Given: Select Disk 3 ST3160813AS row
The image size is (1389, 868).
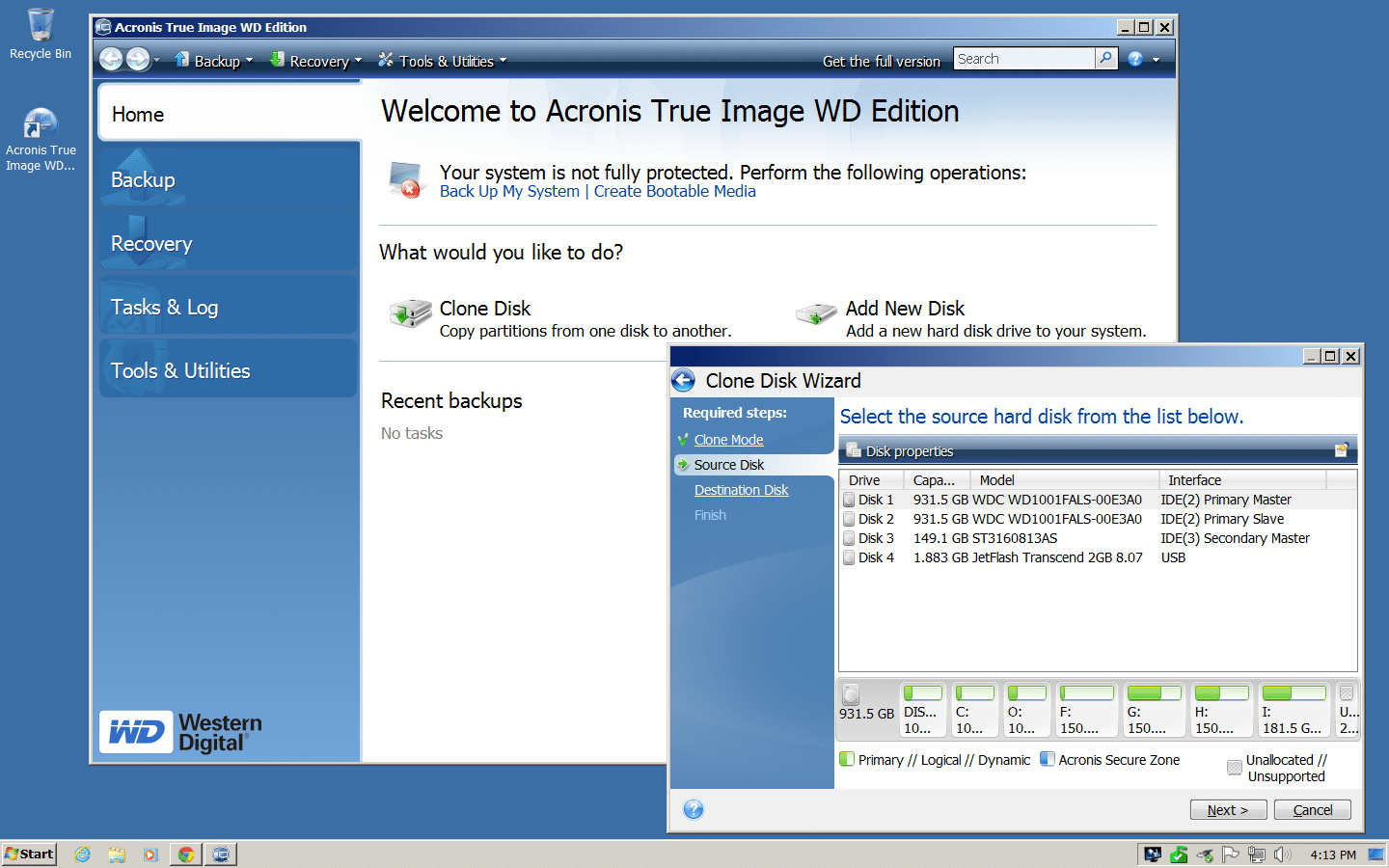Looking at the screenshot, I should [x=1098, y=538].
